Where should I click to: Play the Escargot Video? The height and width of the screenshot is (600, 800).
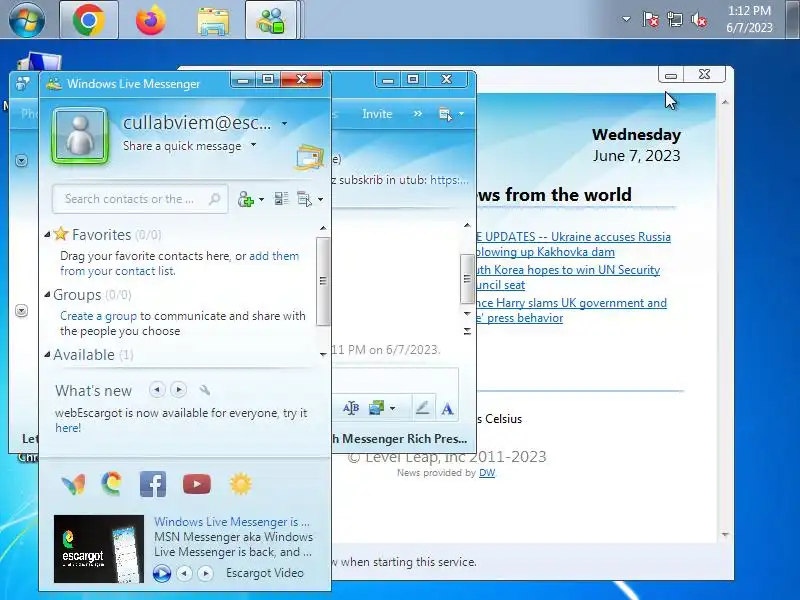coord(162,573)
